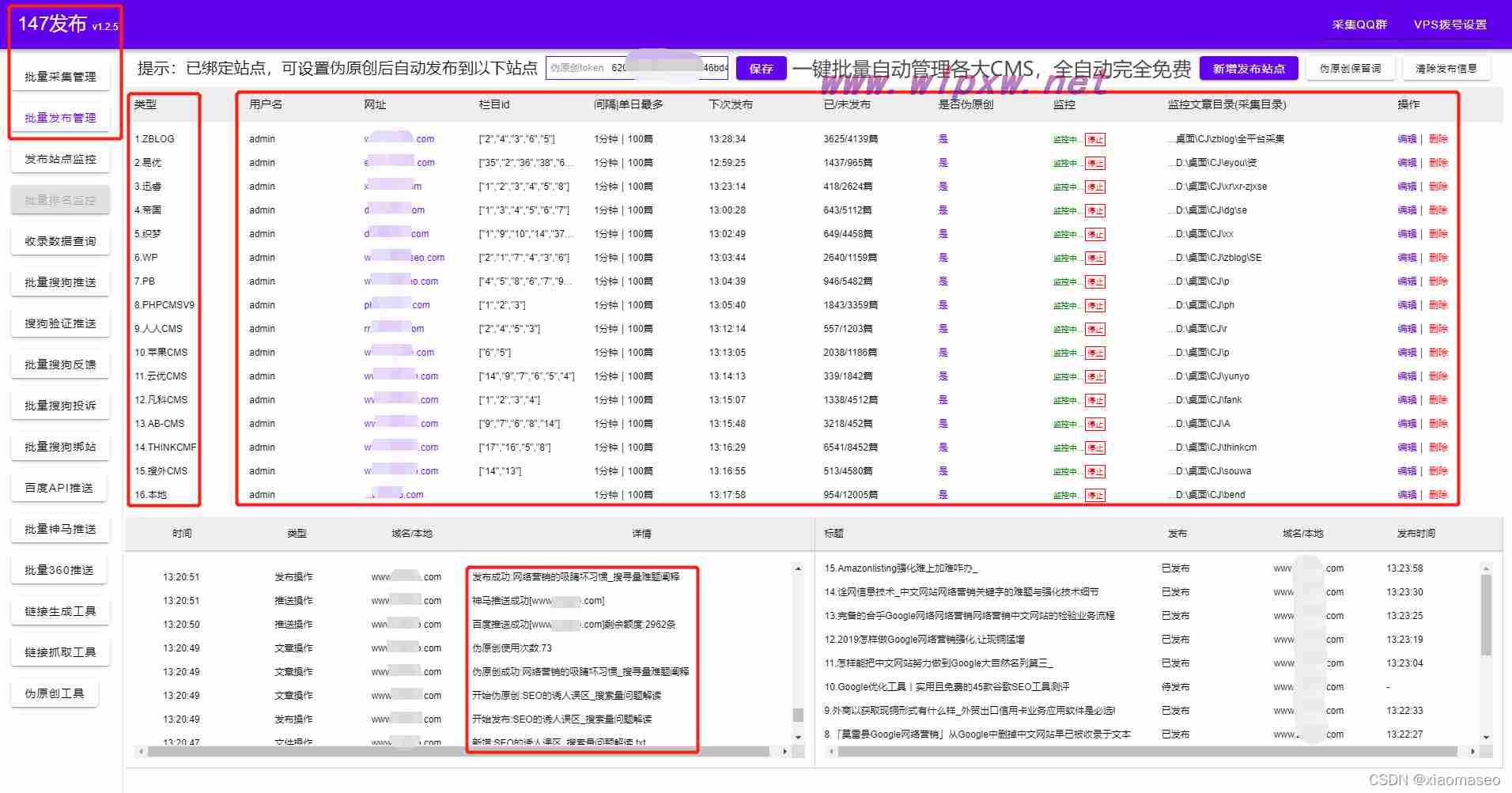The height and width of the screenshot is (793, 1512).
Task: Add a site with 新增发布站点
Action: 1249,69
